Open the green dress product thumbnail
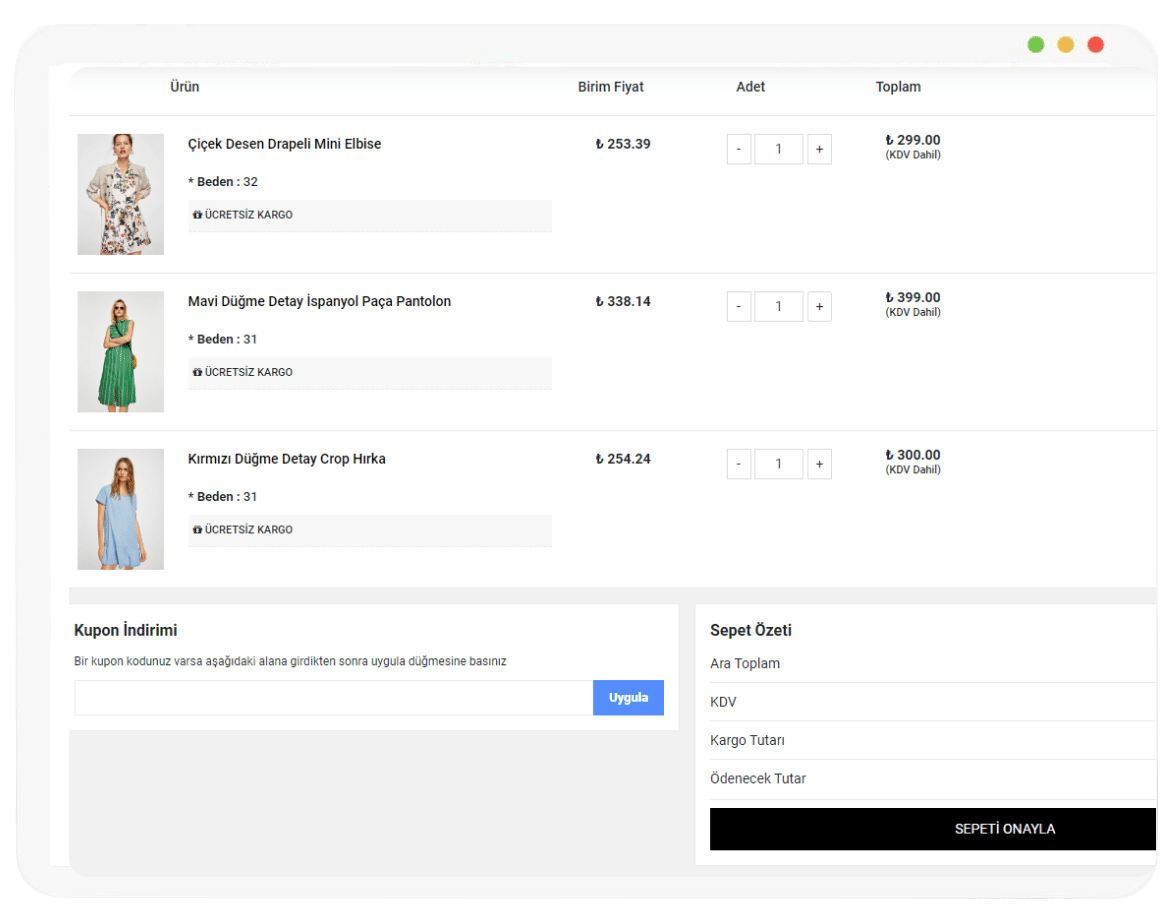1172x924 pixels. pos(121,352)
